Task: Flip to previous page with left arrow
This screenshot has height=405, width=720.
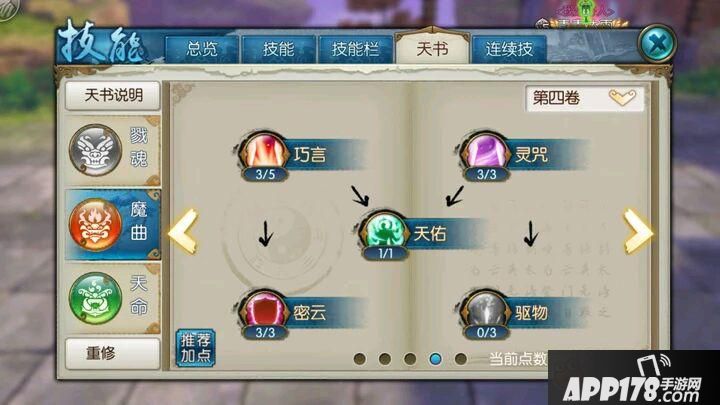Action: coord(183,232)
